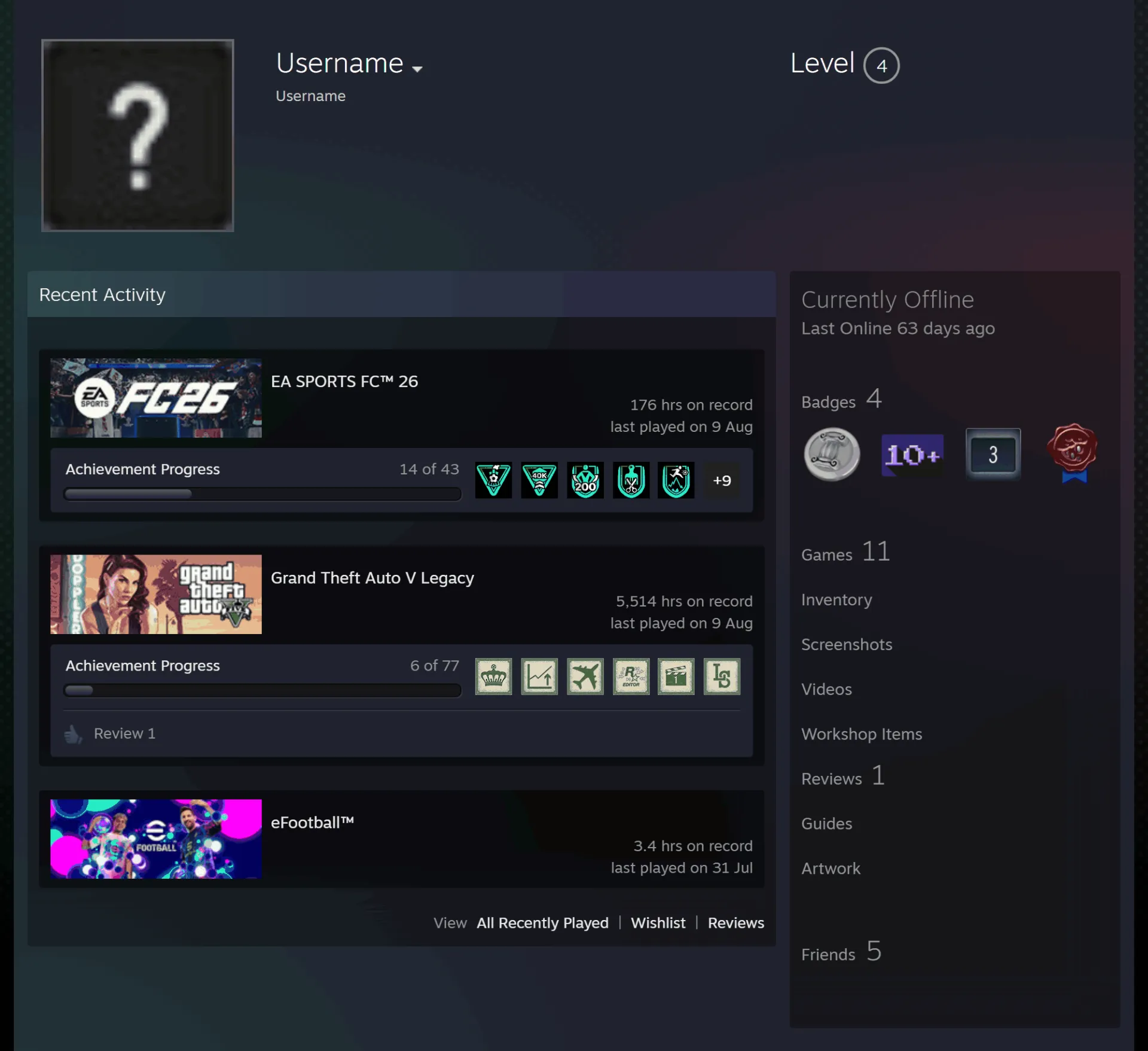The height and width of the screenshot is (1051, 1148).
Task: Open the Friends 5 list
Action: coord(841,951)
